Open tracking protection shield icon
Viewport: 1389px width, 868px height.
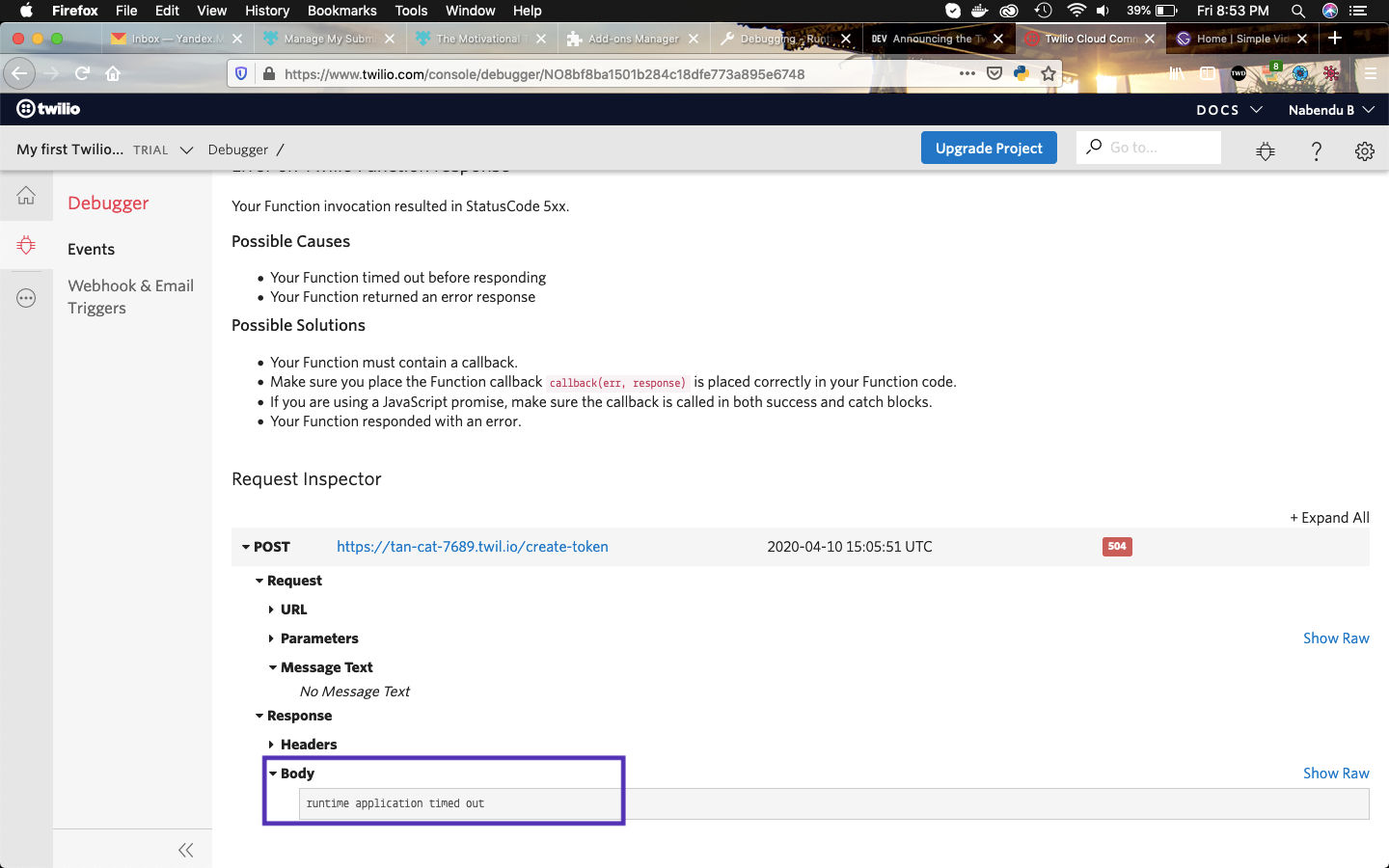[x=242, y=73]
